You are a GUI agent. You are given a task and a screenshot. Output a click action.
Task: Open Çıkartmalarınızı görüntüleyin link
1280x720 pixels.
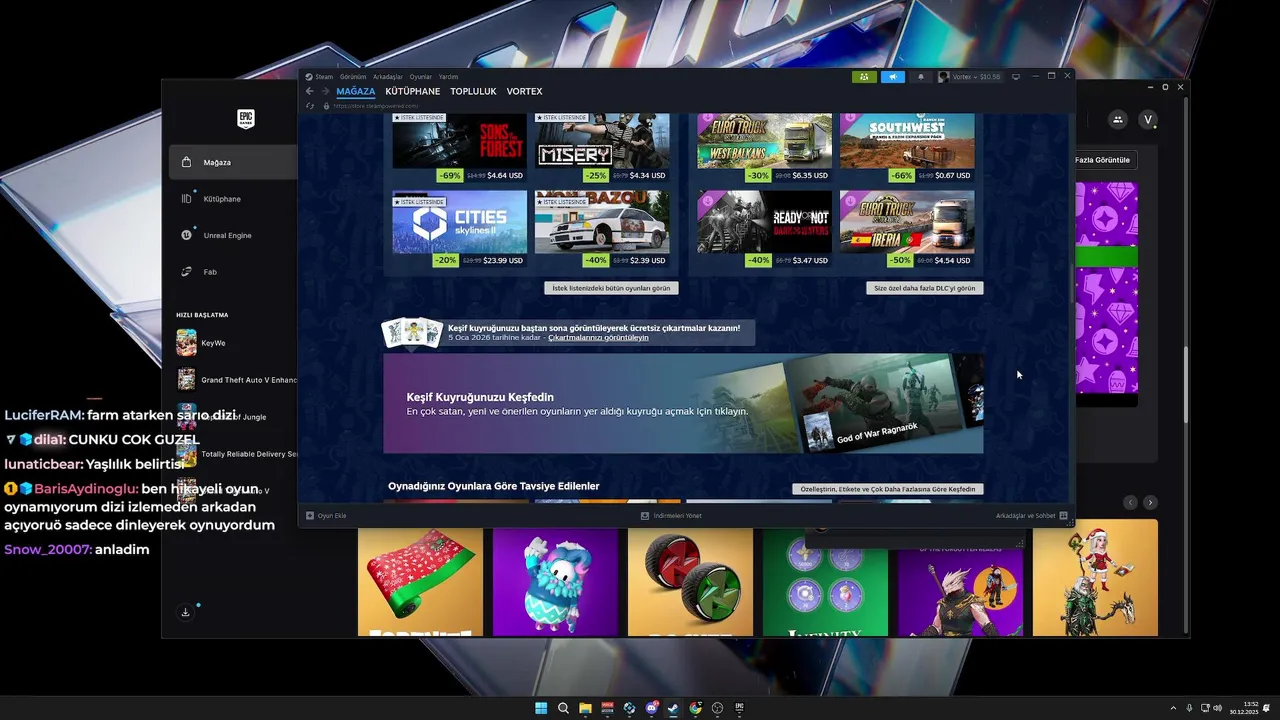point(598,338)
